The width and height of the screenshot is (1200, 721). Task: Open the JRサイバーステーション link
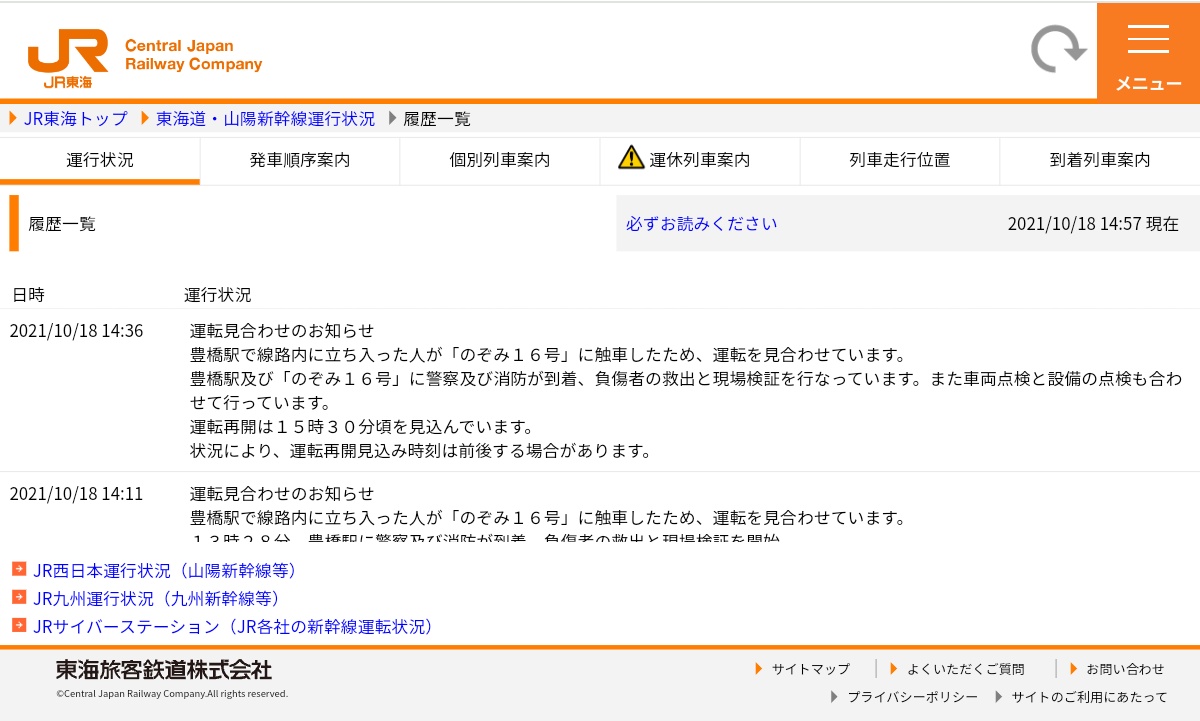[234, 627]
